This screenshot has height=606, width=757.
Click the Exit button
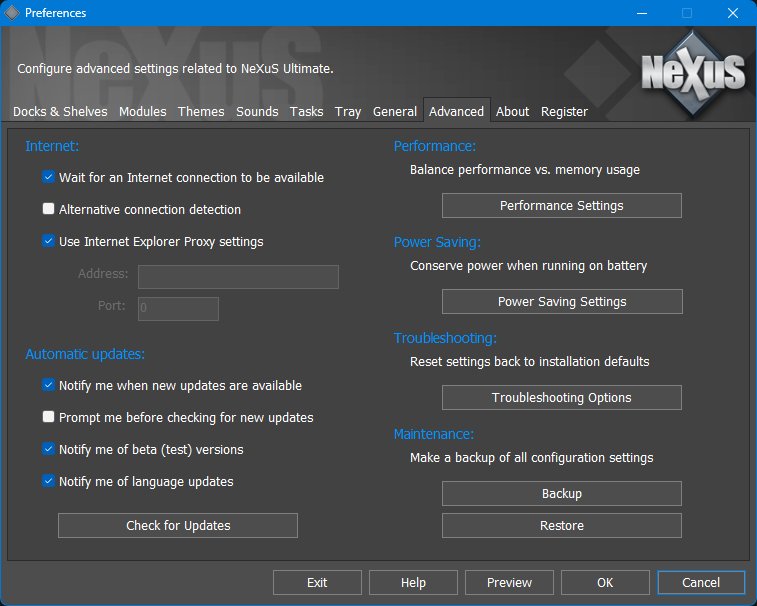tap(317, 582)
